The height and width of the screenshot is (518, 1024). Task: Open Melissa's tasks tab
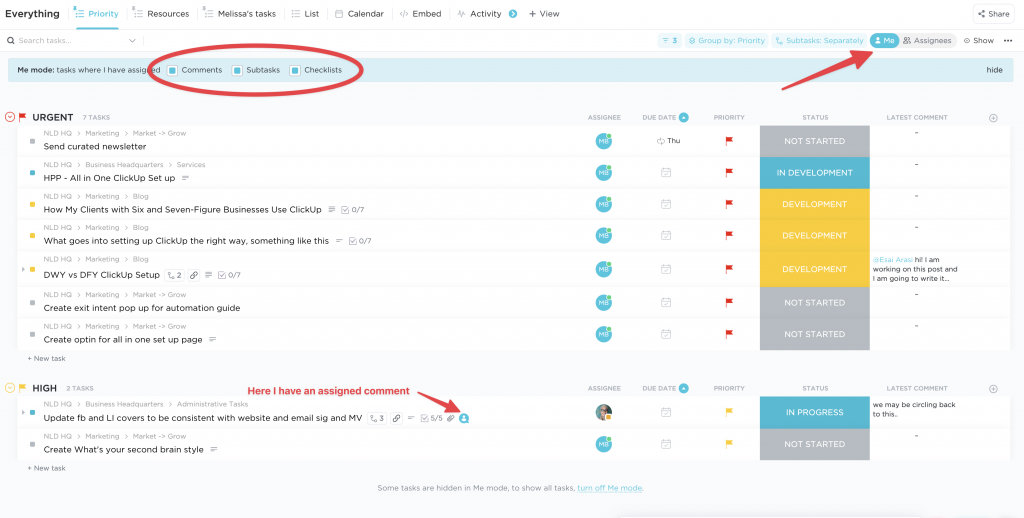(x=239, y=14)
